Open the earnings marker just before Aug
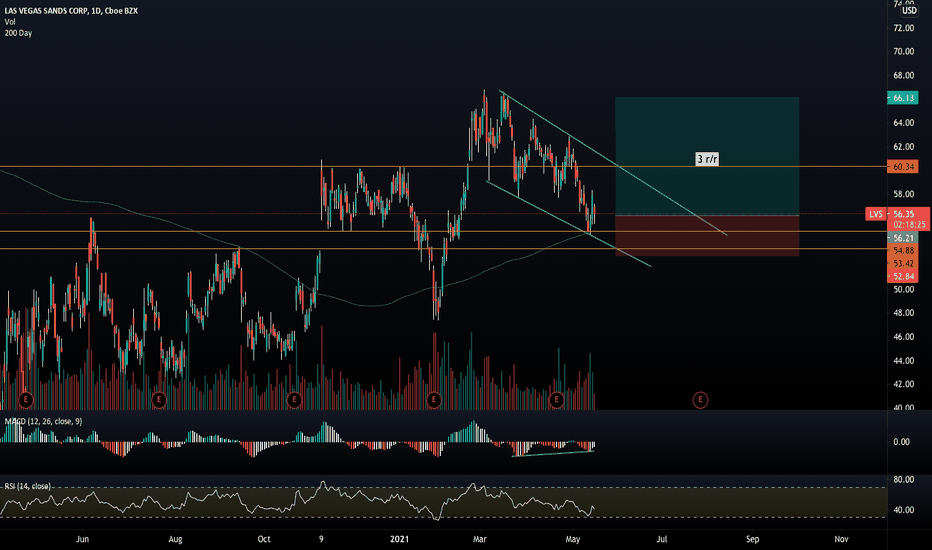Image resolution: width=932 pixels, height=550 pixels. (x=159, y=400)
